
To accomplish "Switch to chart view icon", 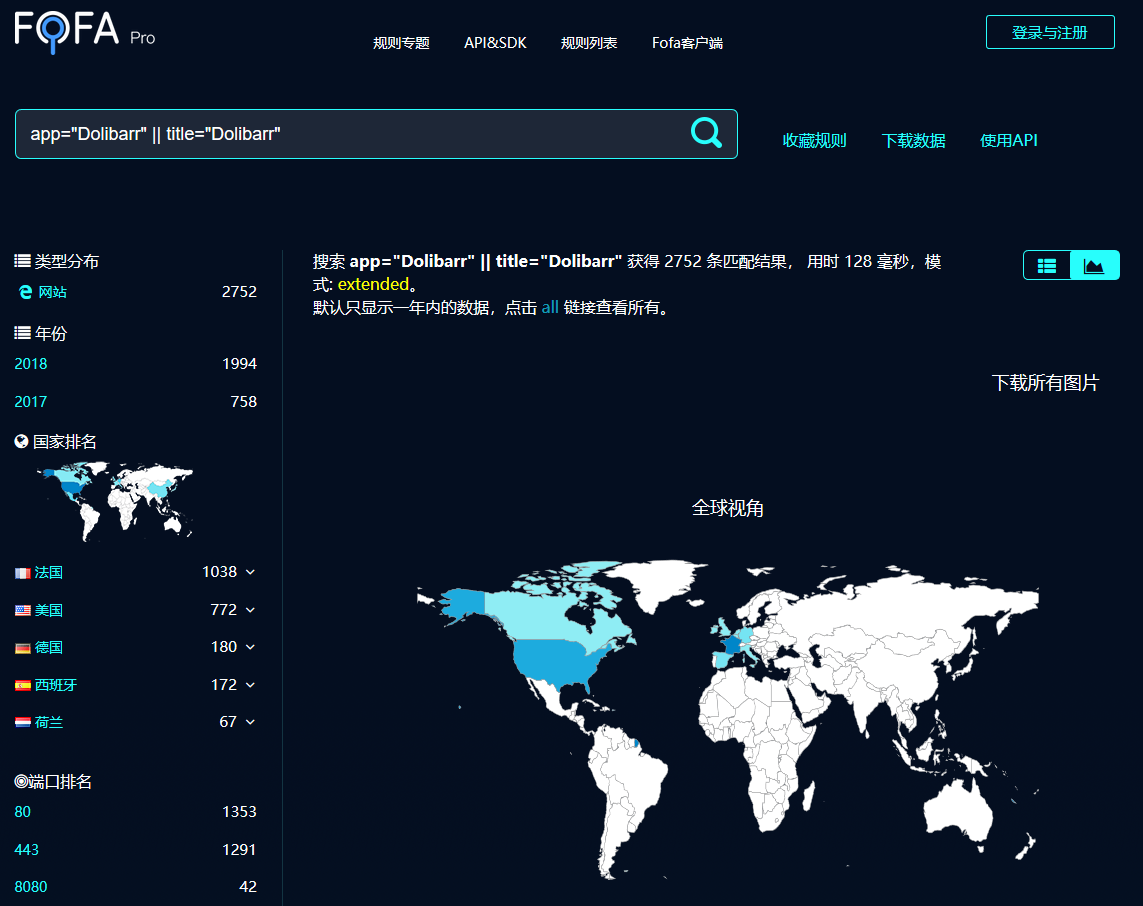I will [1094, 265].
